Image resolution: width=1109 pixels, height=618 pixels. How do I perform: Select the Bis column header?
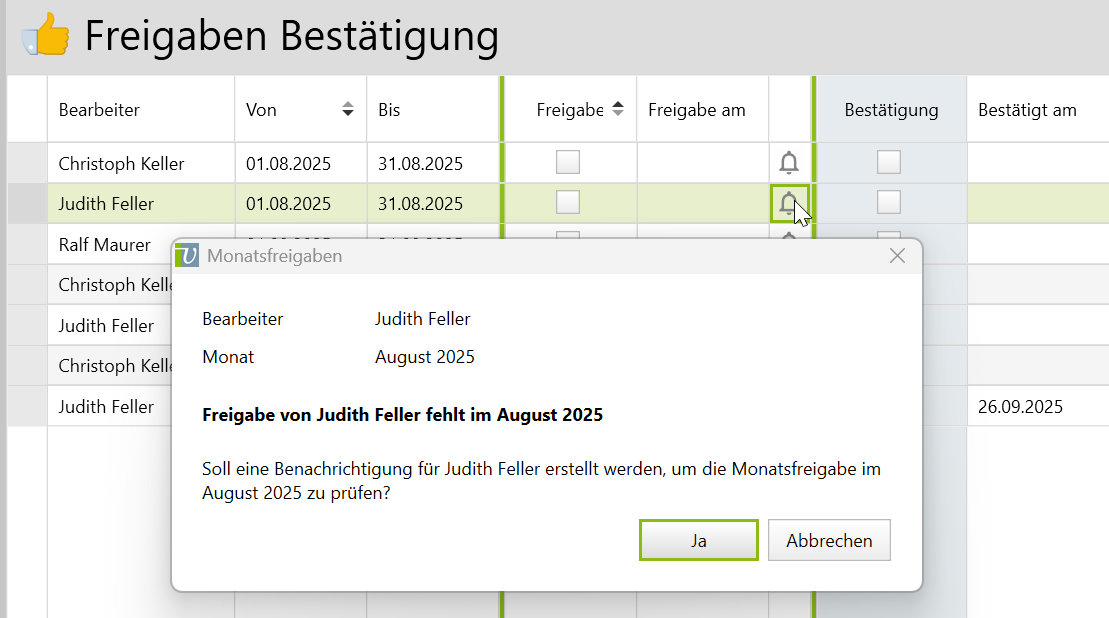[389, 110]
